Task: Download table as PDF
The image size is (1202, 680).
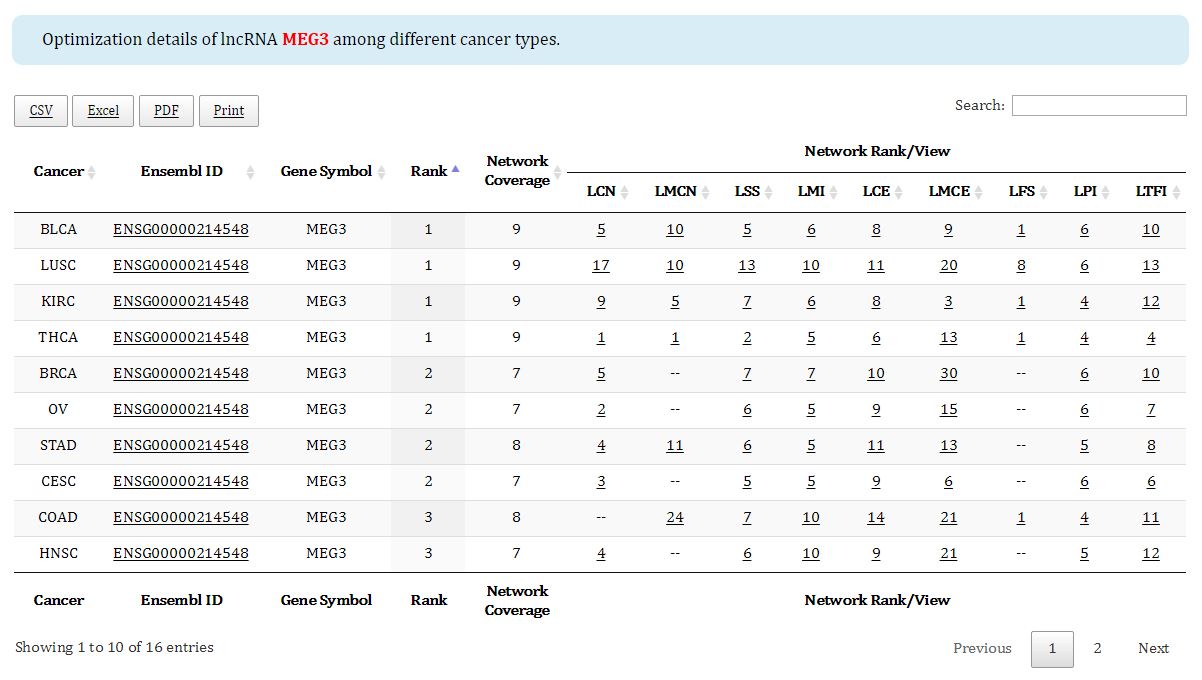Action: point(166,111)
